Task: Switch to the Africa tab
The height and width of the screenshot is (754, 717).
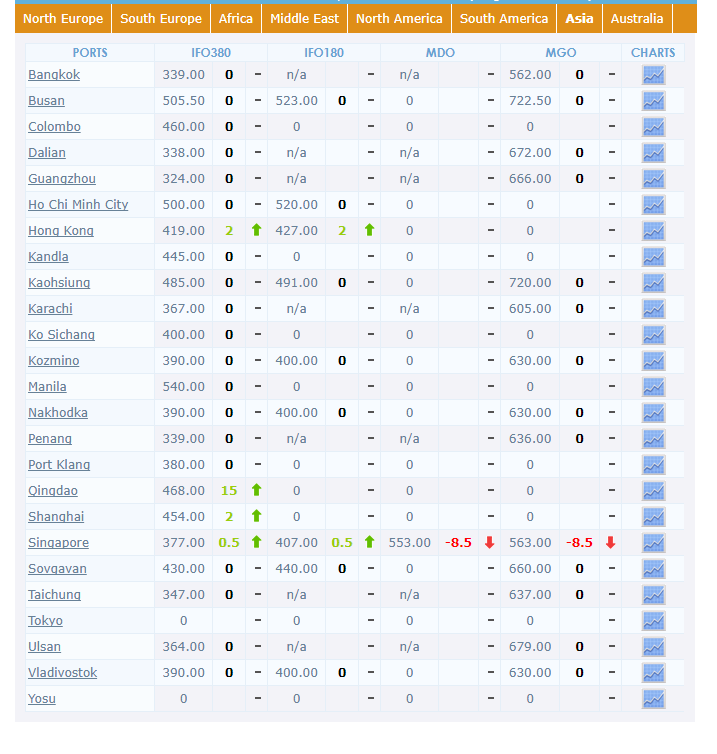Action: pyautogui.click(x=236, y=19)
